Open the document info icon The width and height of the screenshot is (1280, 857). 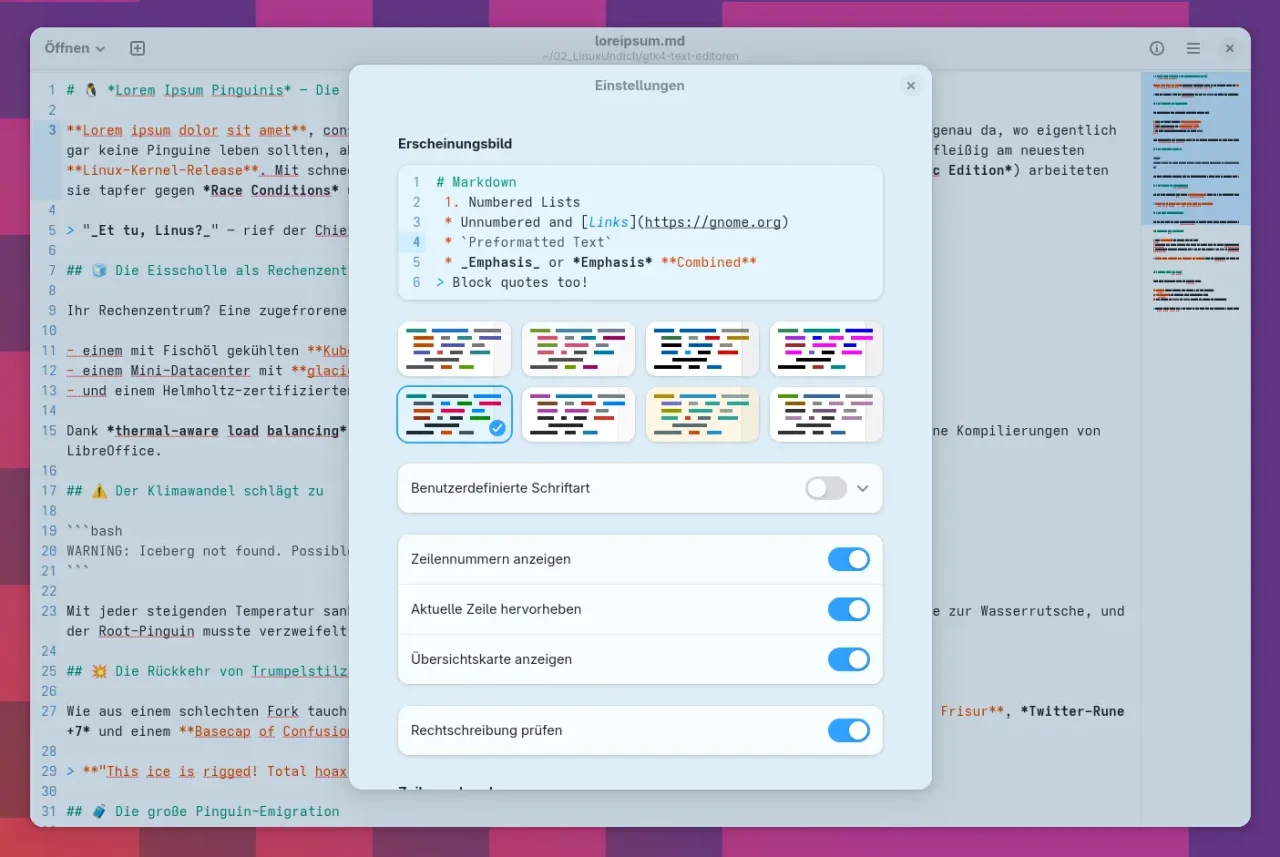(1157, 48)
